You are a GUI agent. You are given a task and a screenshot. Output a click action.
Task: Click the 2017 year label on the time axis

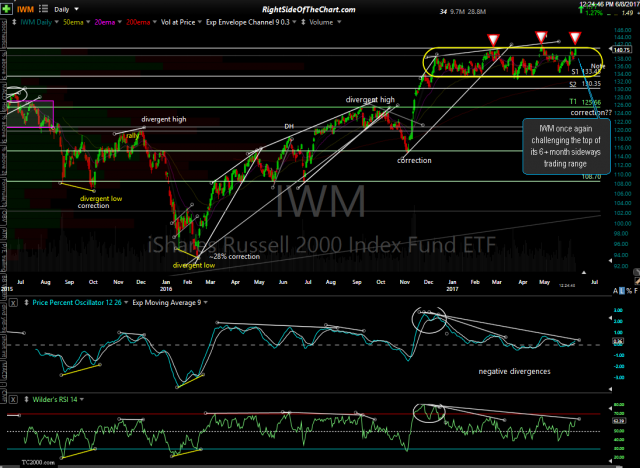pyautogui.click(x=452, y=289)
